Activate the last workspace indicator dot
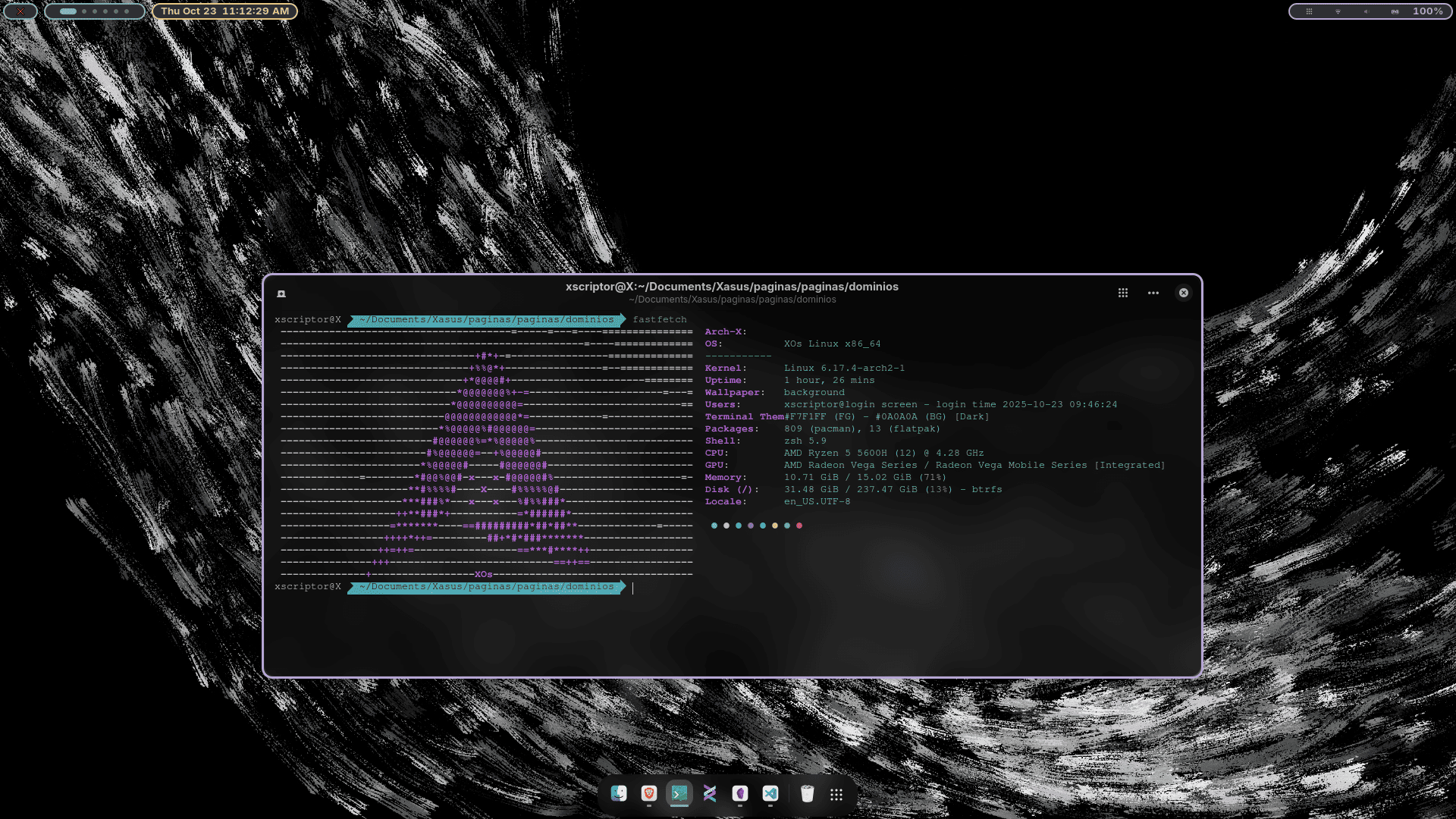Screen dimensions: 1456x819 126,11
